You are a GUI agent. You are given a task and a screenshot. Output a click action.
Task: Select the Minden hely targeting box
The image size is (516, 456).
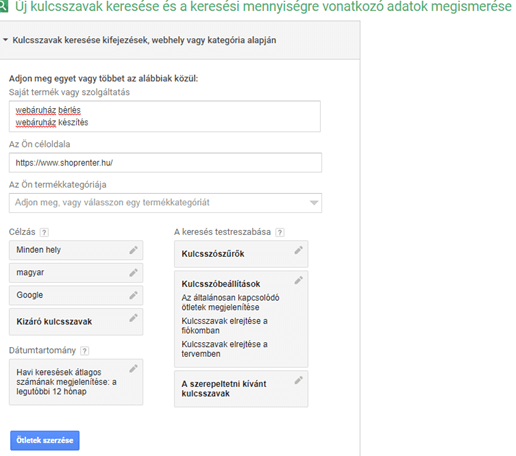(76, 250)
